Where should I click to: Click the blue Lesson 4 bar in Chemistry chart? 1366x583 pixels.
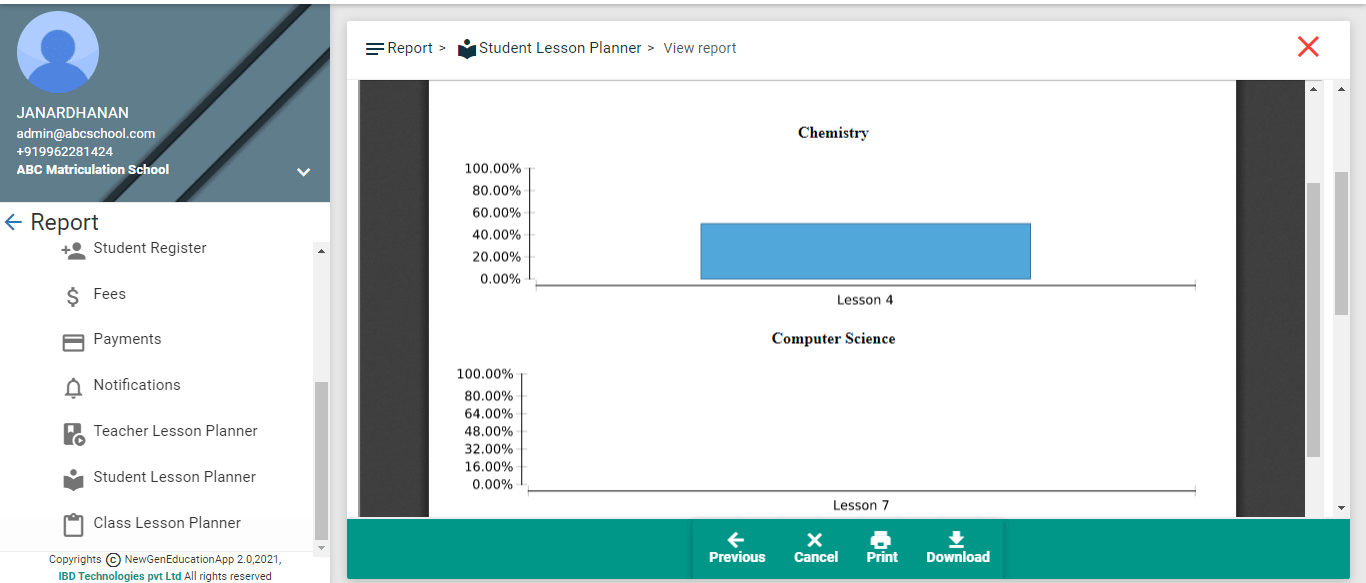click(865, 251)
